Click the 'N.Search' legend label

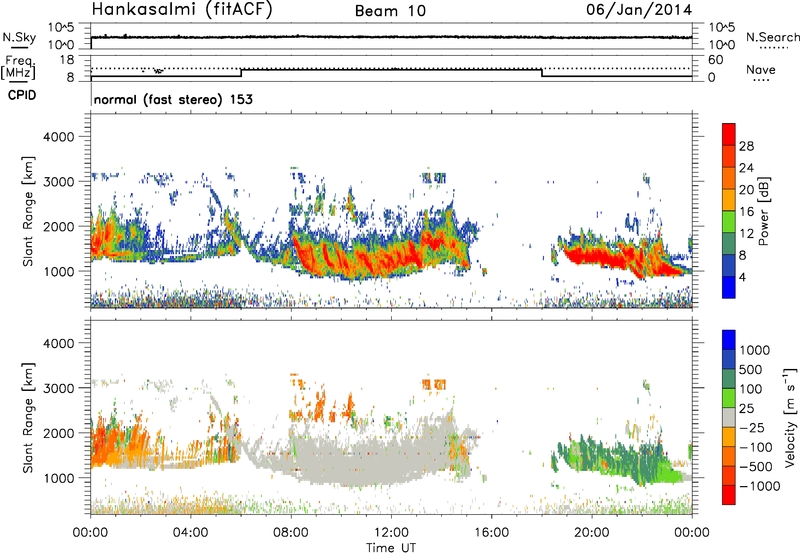pyautogui.click(x=772, y=37)
